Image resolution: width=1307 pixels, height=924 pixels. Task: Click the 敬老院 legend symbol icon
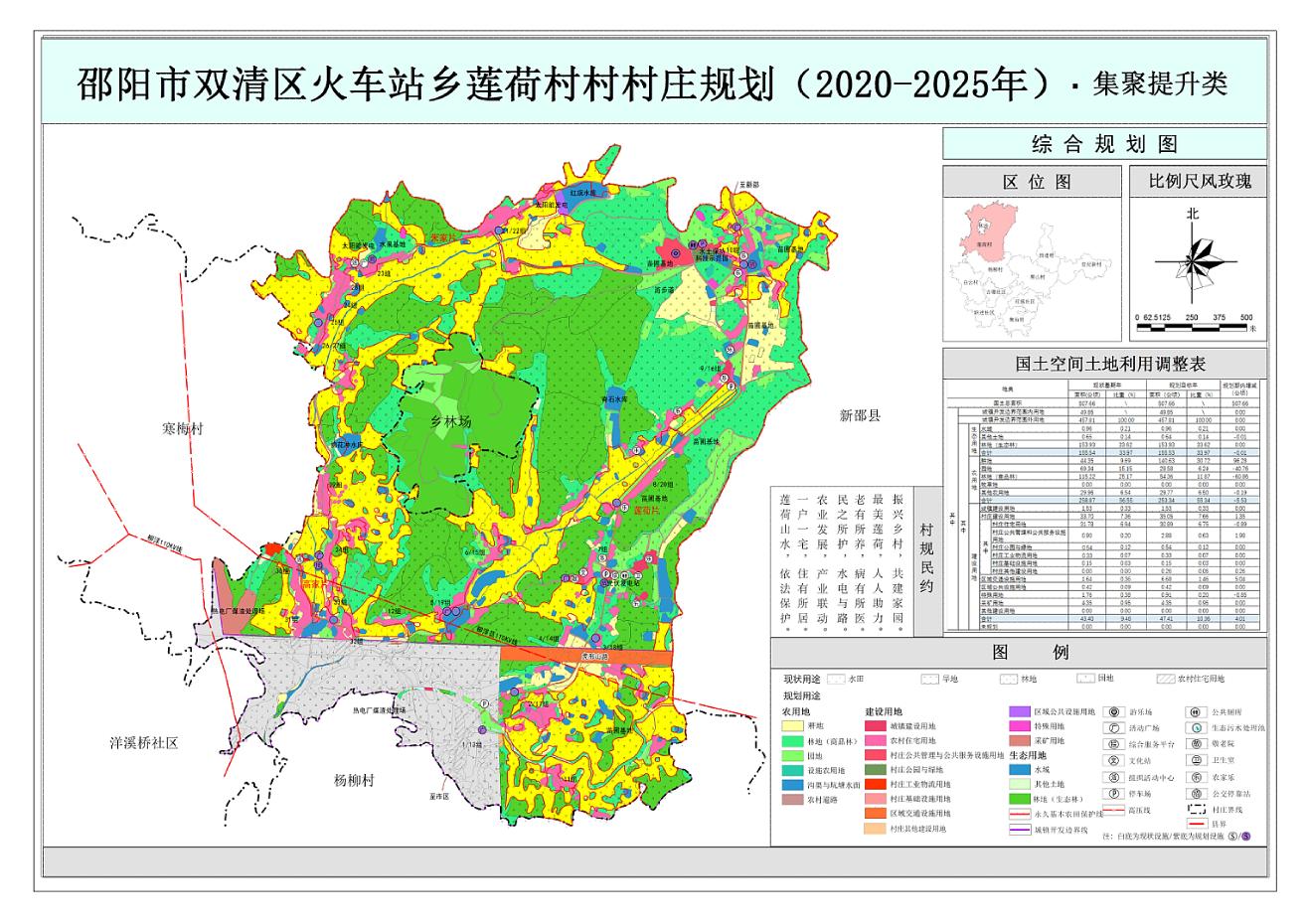tap(1197, 744)
